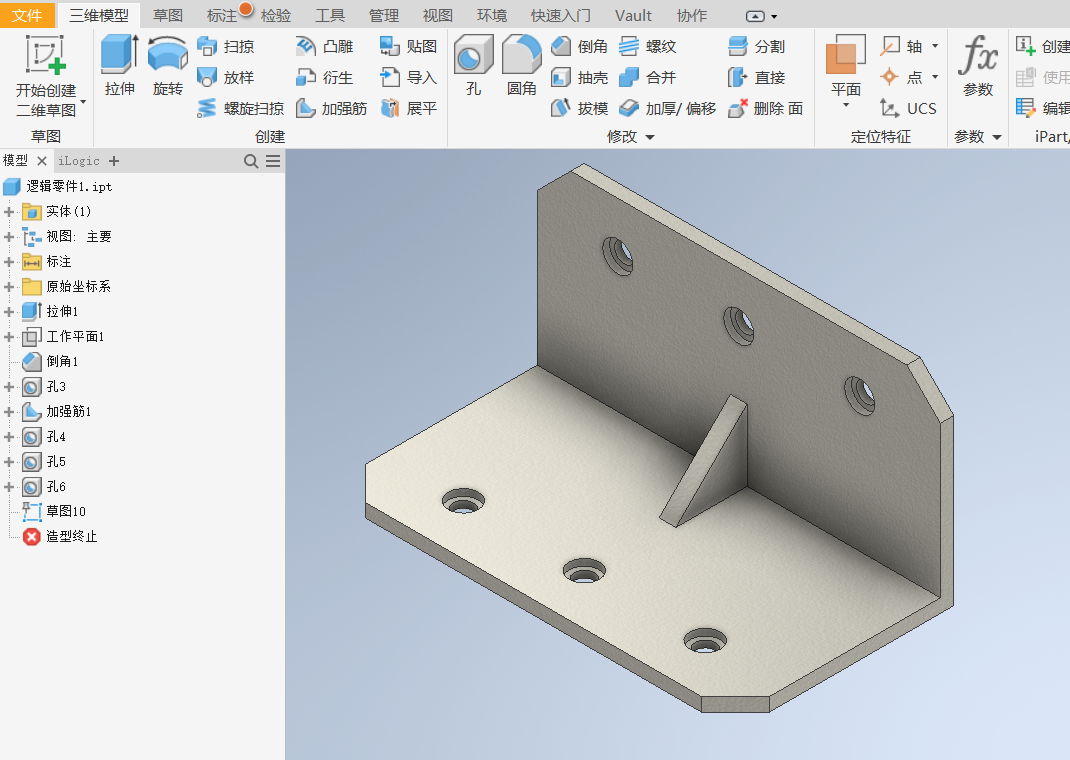Start a new 2D sketch with 开始创建二维草图
Image resolution: width=1070 pixels, height=760 pixels.
(46, 76)
